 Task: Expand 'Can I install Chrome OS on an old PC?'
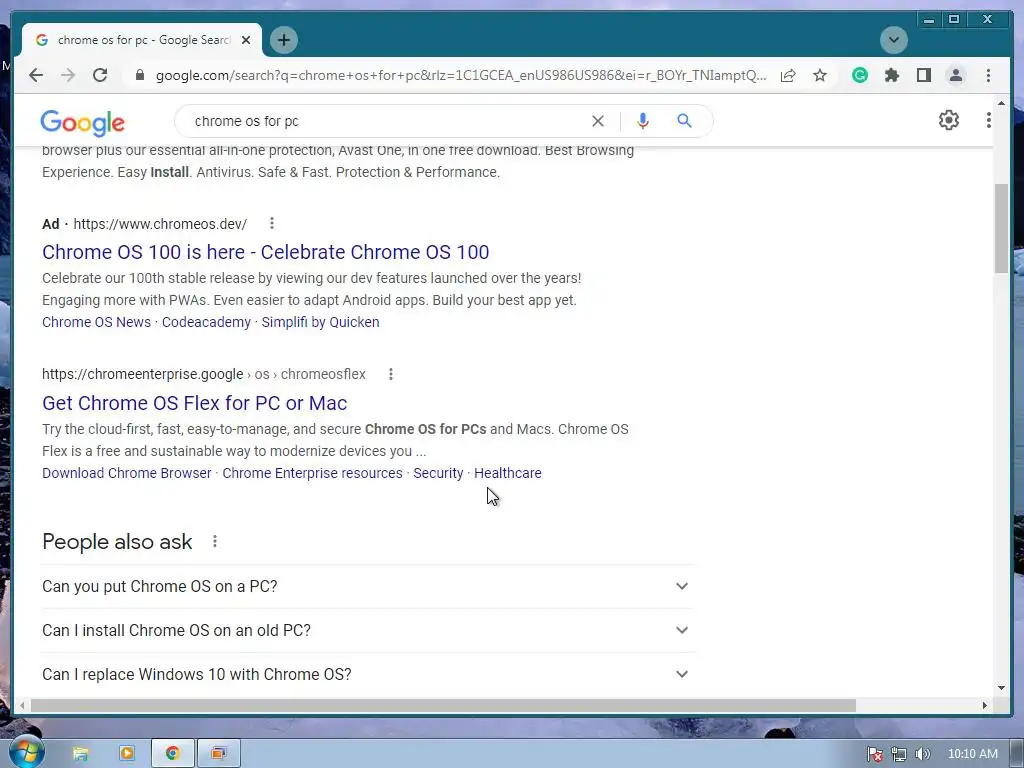tap(368, 630)
